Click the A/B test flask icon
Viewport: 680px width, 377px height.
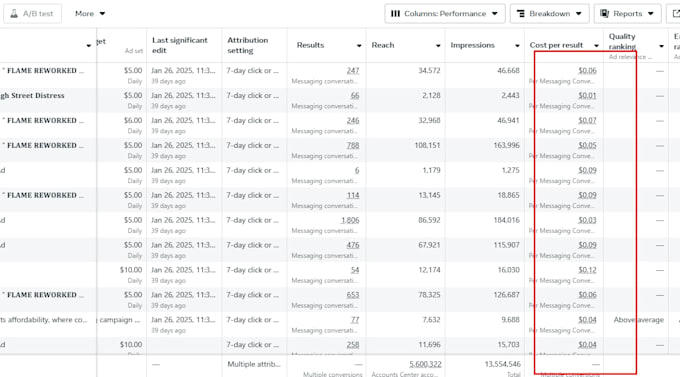coord(14,13)
